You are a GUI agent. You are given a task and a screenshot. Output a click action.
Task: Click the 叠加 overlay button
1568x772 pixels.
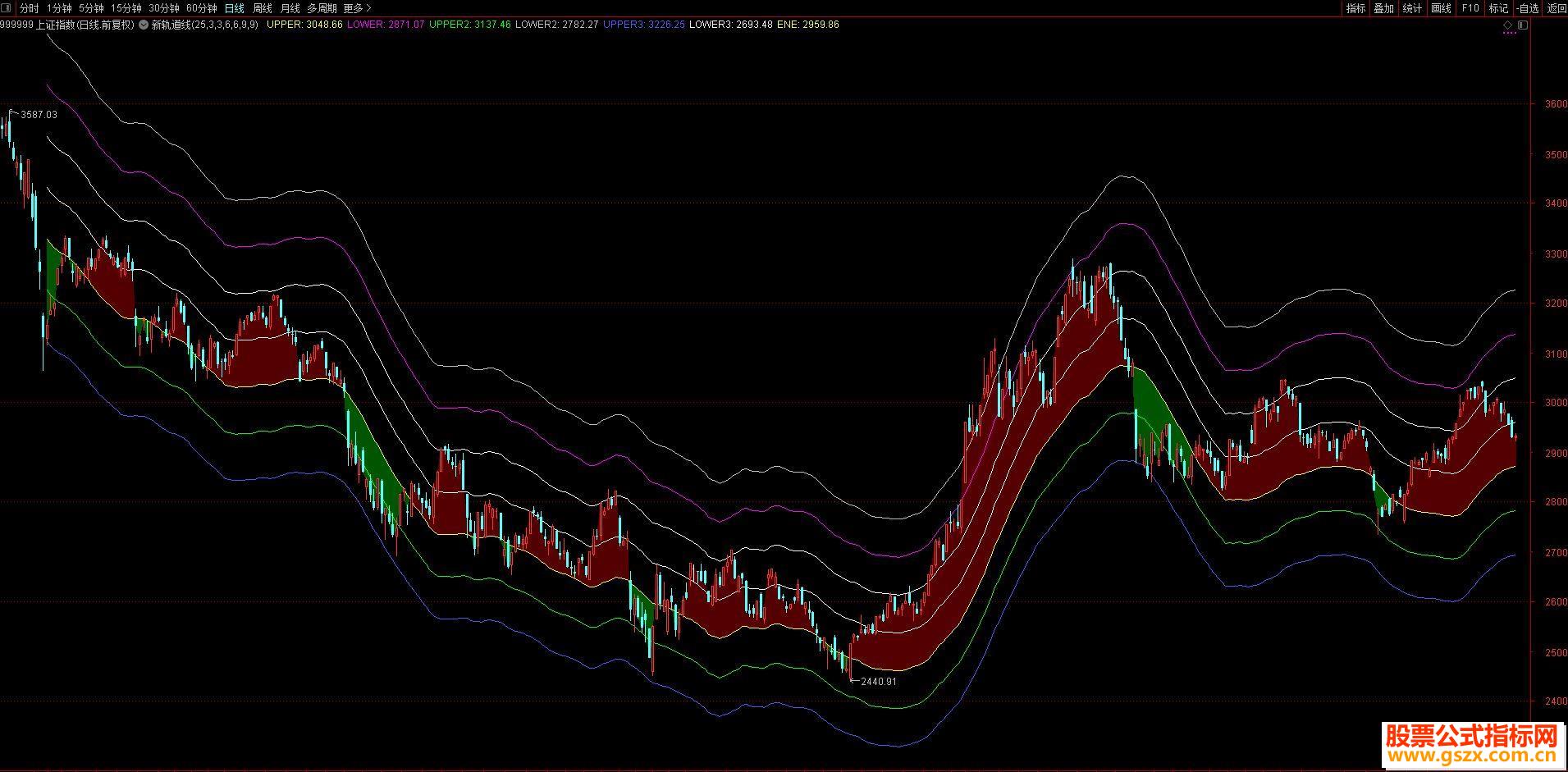coord(1384,8)
